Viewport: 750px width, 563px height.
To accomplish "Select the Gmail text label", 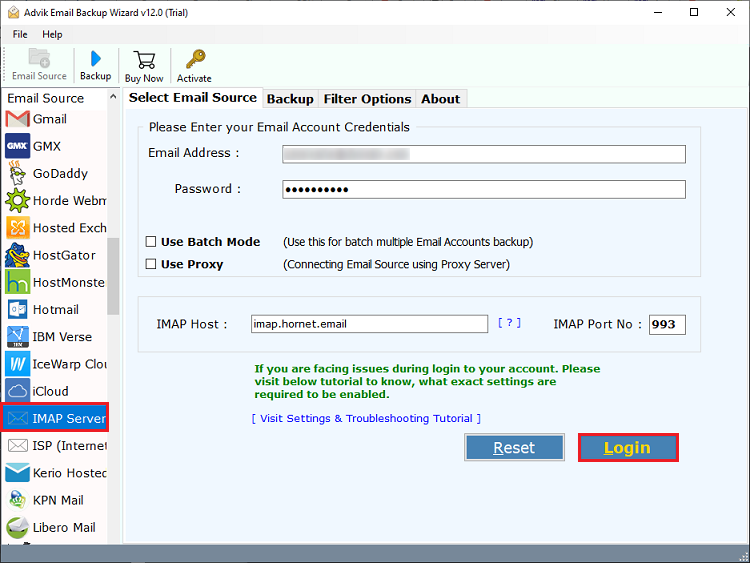I will click(50, 119).
